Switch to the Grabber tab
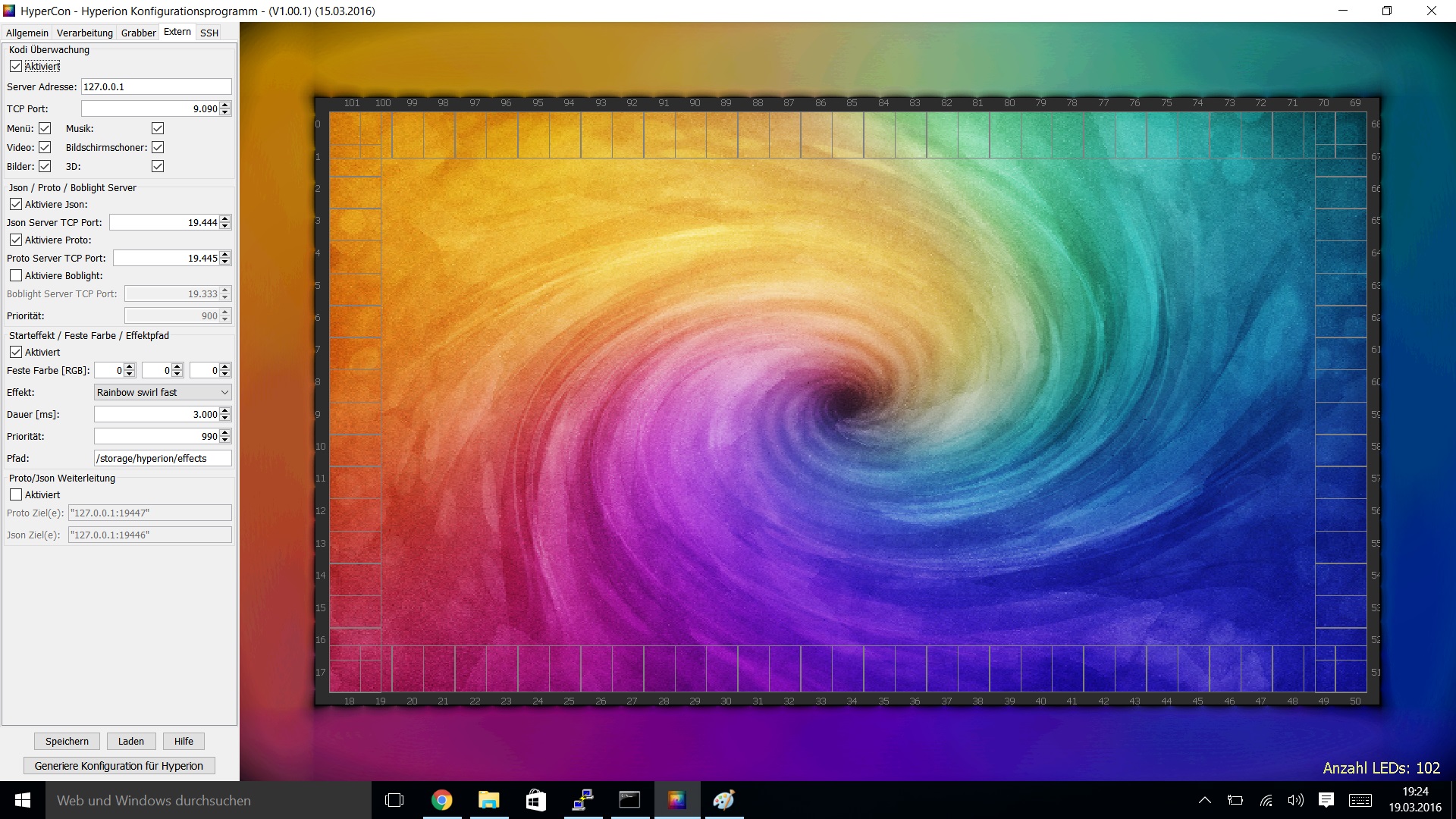The height and width of the screenshot is (819, 1456). (138, 33)
